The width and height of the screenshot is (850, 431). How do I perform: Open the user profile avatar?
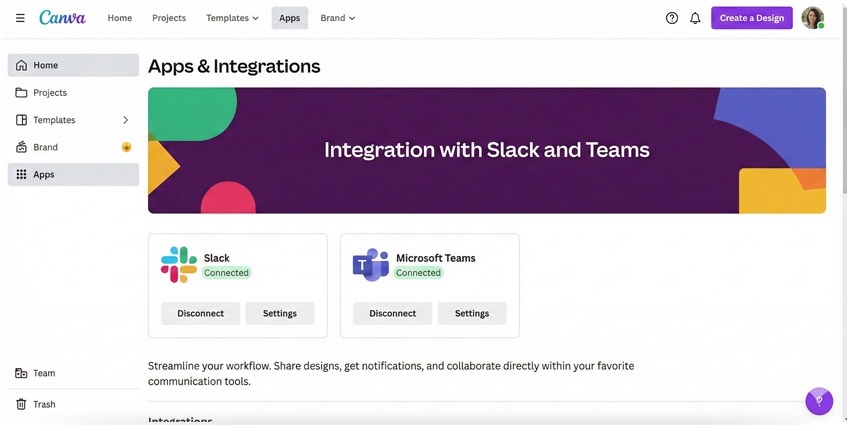point(813,18)
